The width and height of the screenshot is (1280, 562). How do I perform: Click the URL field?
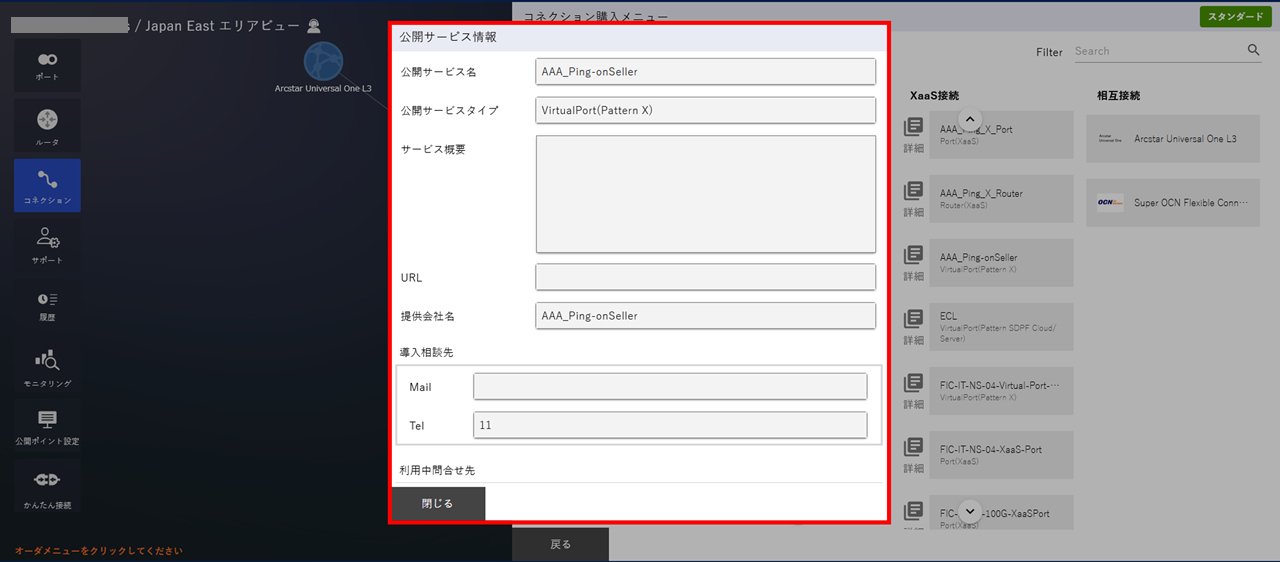tap(705, 277)
